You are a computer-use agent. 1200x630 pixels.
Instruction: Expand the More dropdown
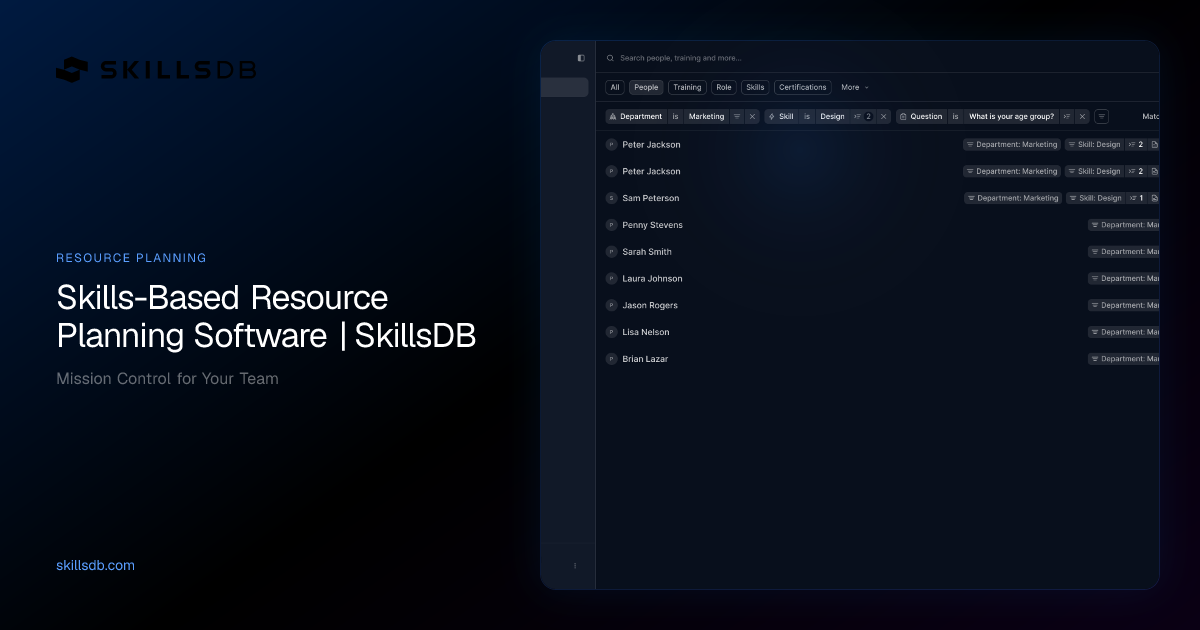click(854, 87)
